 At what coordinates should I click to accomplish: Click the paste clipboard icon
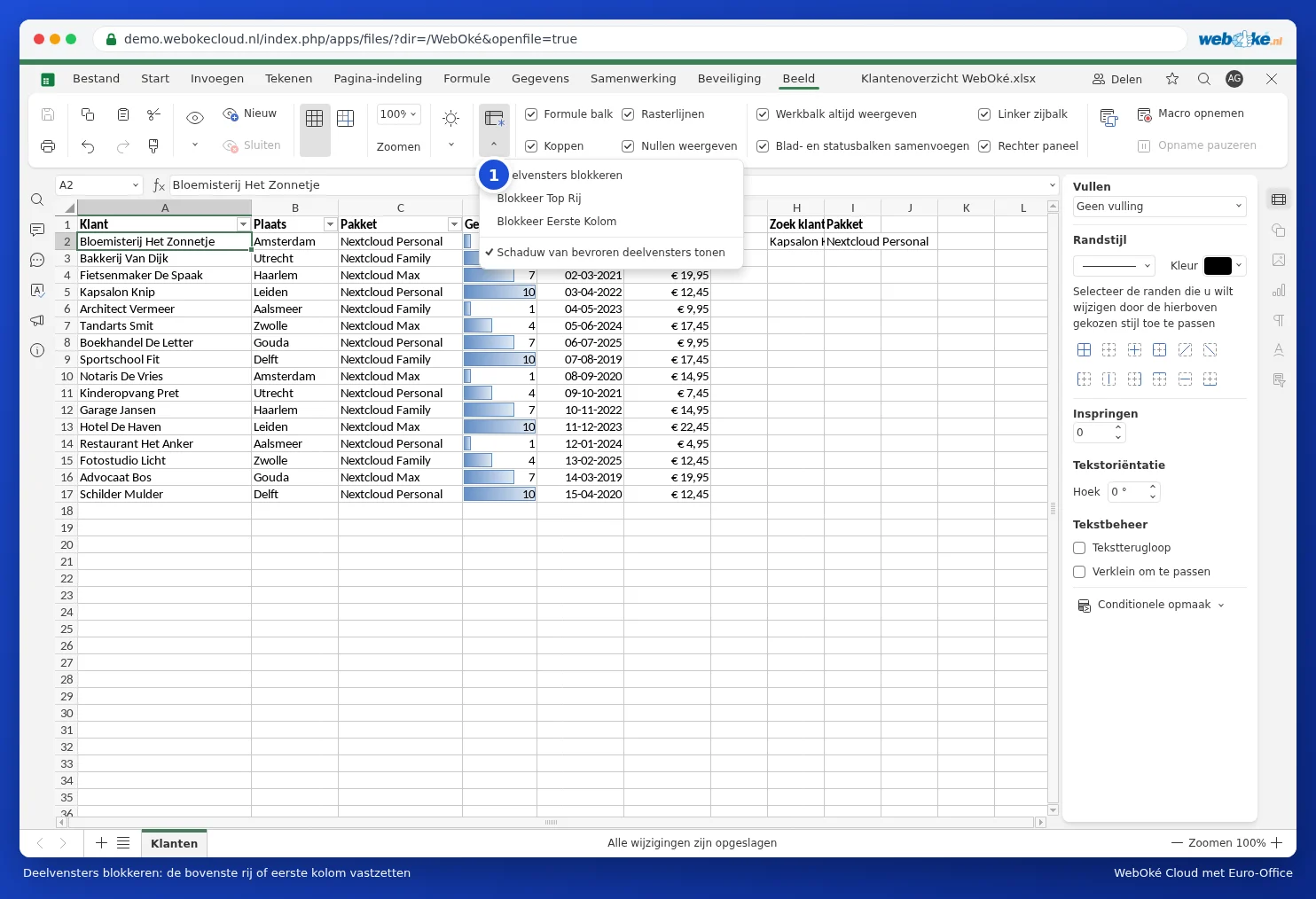coord(123,114)
